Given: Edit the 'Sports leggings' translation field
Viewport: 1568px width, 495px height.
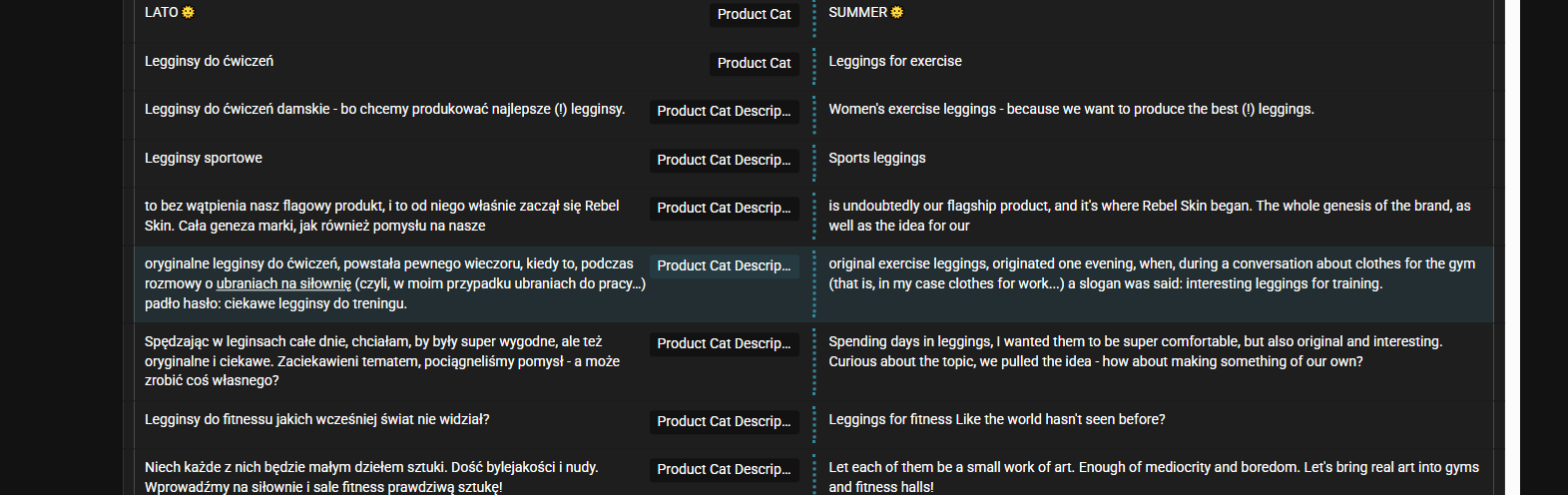Looking at the screenshot, I should click(1153, 158).
